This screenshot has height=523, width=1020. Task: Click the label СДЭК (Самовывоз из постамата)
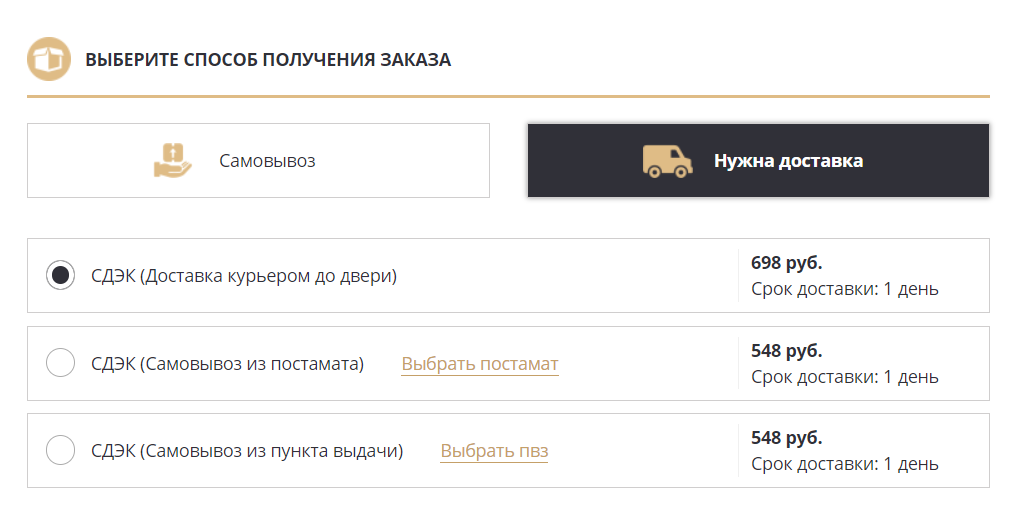click(228, 364)
